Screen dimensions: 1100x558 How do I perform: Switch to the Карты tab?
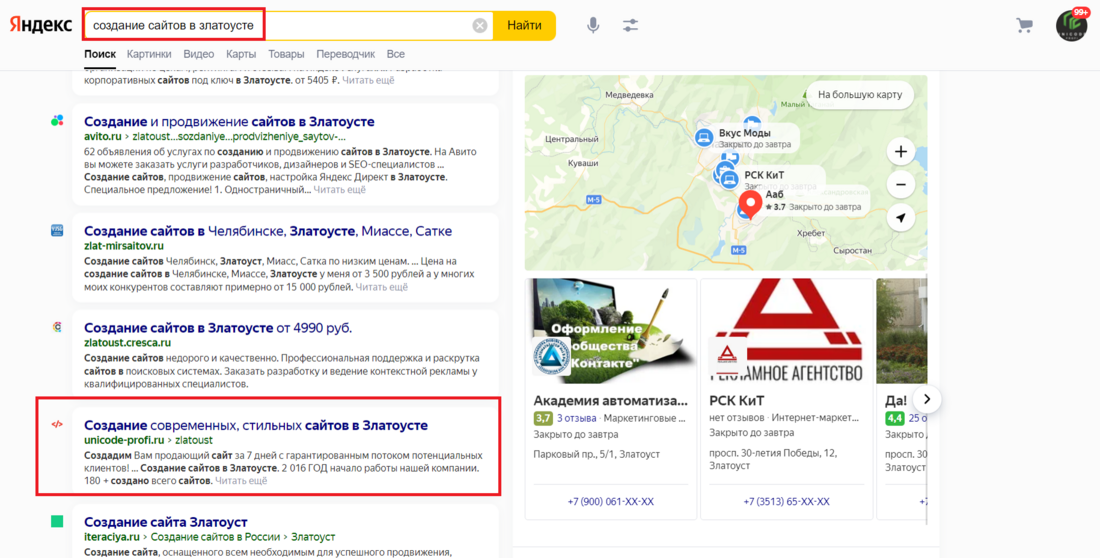[241, 54]
